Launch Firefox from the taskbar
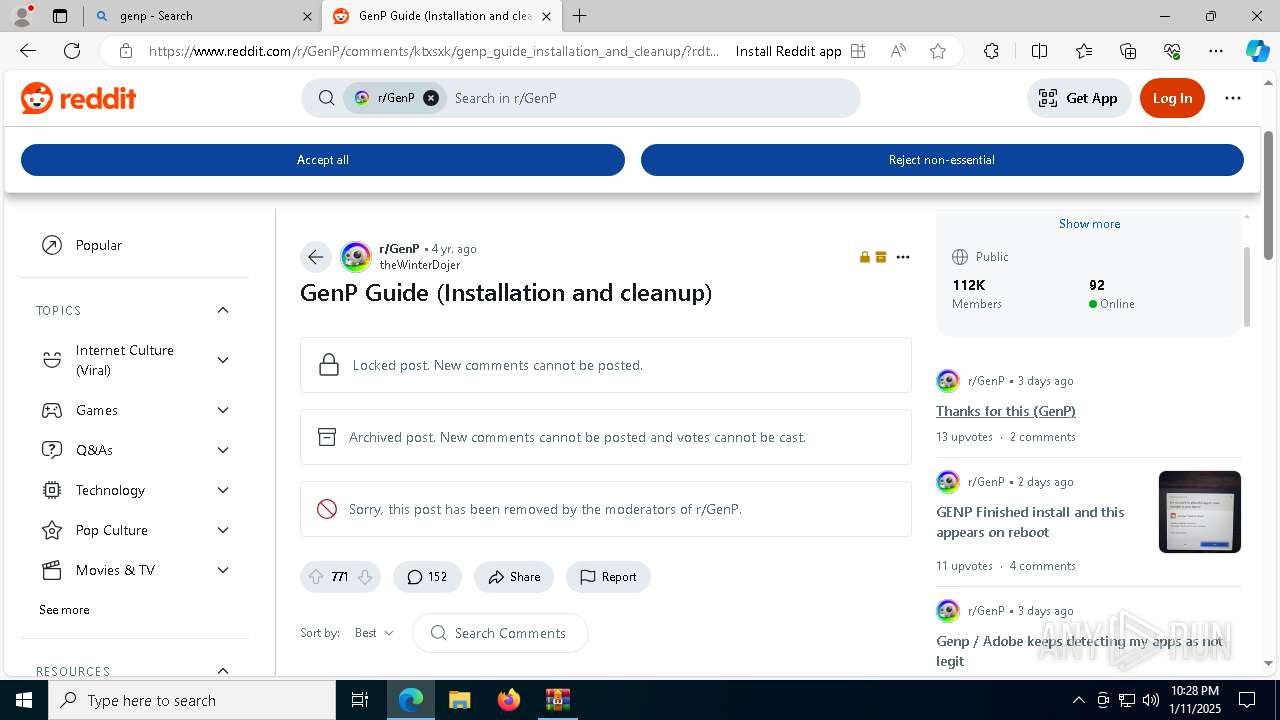 pyautogui.click(x=509, y=700)
